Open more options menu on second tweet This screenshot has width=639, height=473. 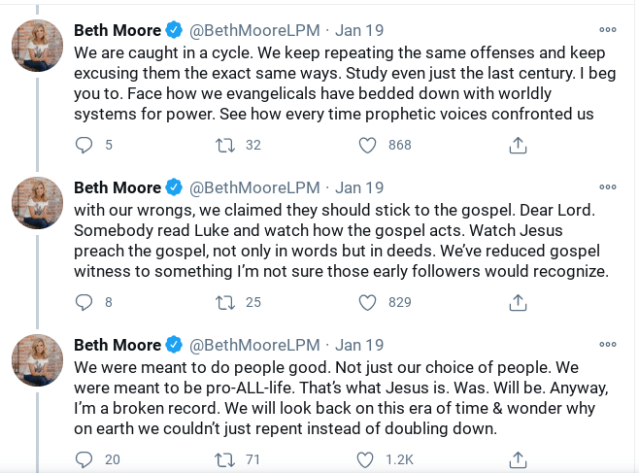click(x=607, y=187)
